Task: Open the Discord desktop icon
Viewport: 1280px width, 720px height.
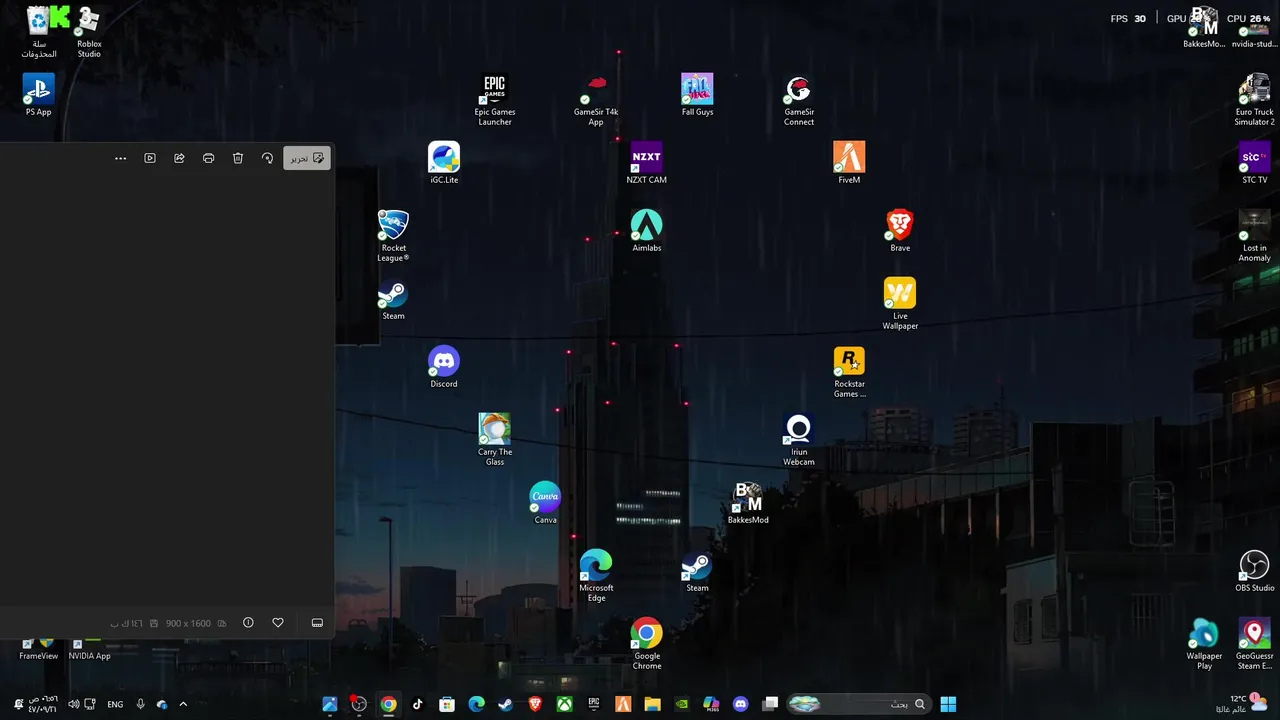Action: coord(444,367)
